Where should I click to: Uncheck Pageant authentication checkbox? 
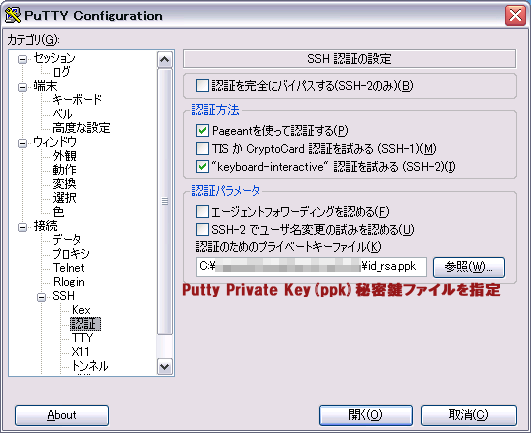[x=202, y=130]
